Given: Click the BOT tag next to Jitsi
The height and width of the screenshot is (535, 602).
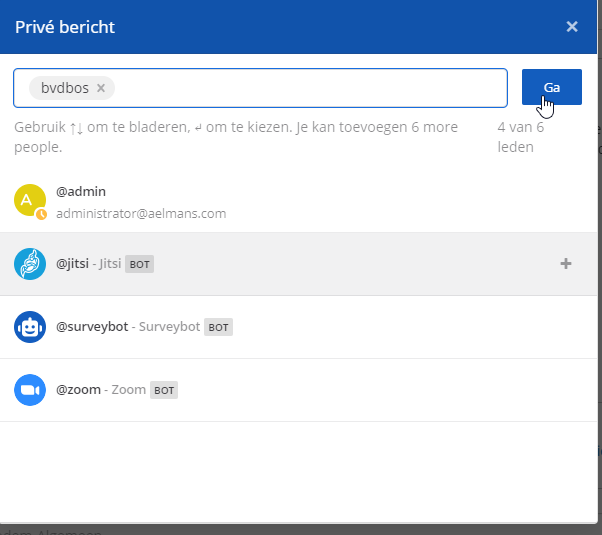Looking at the screenshot, I should click(x=139, y=264).
